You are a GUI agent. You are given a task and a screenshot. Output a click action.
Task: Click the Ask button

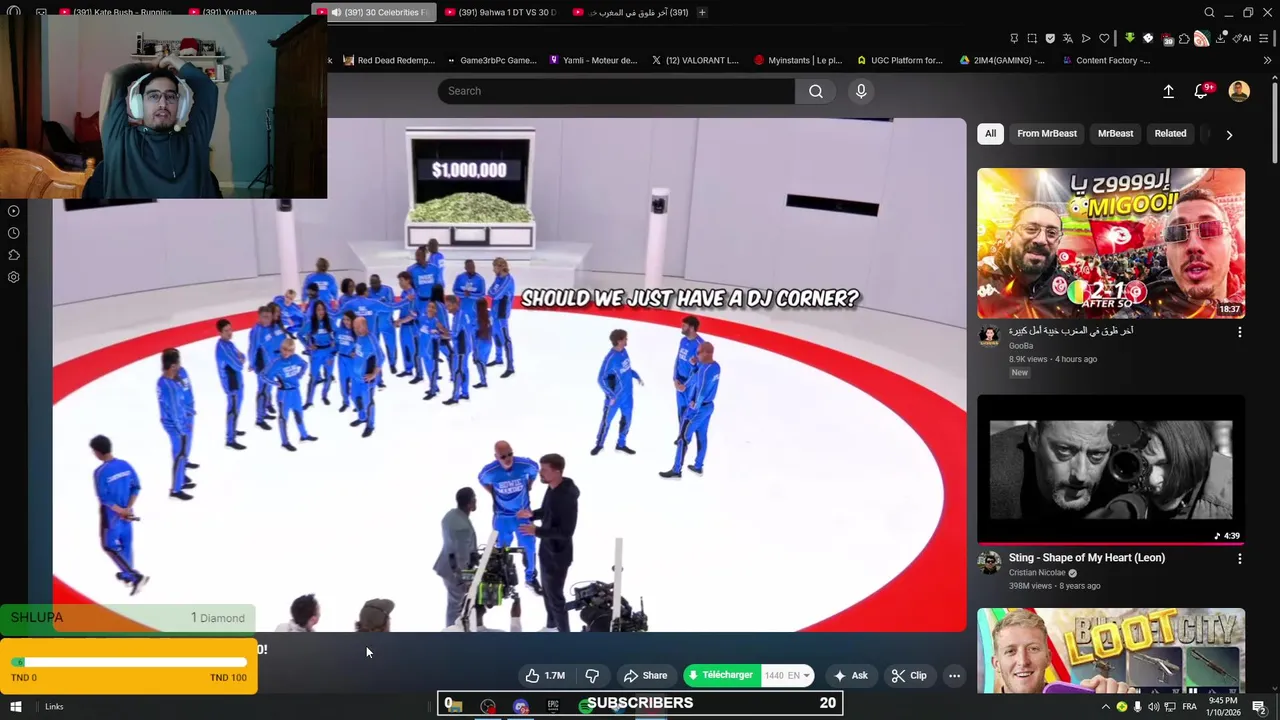tap(850, 675)
